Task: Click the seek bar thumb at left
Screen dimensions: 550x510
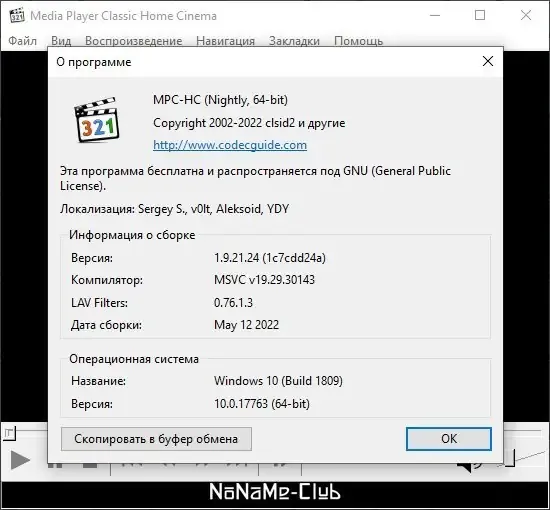Action: [10, 434]
